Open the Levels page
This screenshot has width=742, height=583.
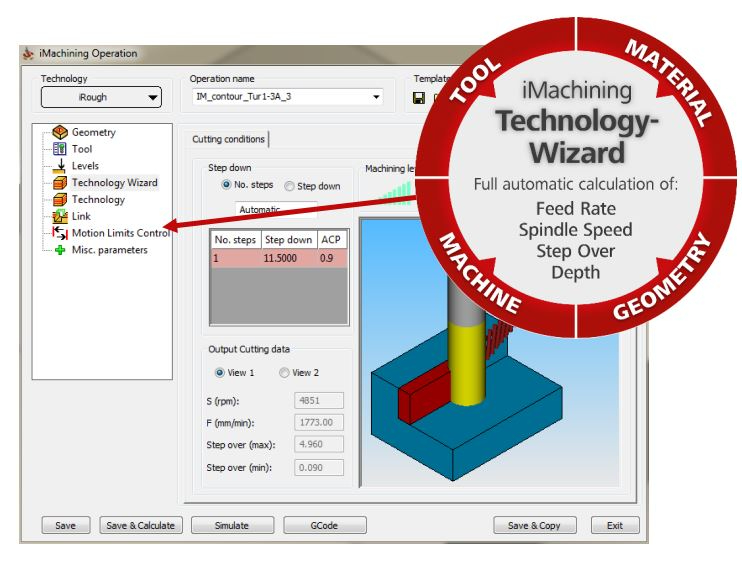(x=85, y=166)
